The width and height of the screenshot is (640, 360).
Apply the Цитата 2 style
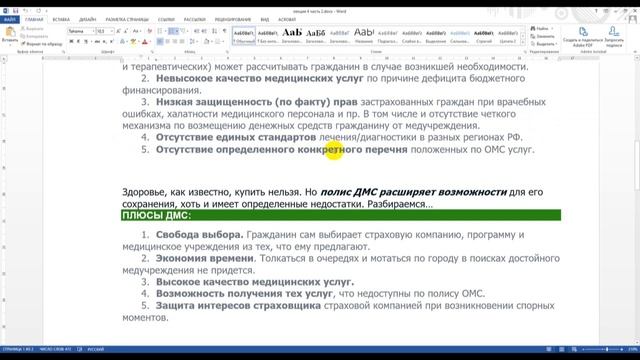tap(508, 36)
